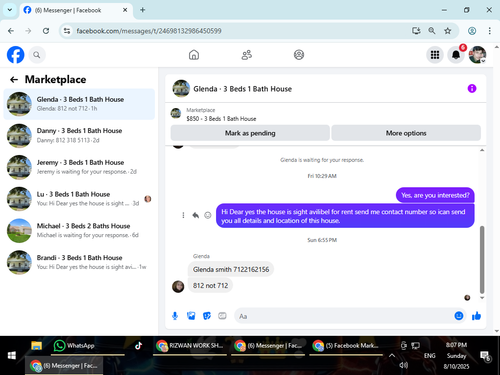Image resolution: width=500 pixels, height=375 pixels.
Task: Open File Explorer from taskbar
Action: coord(36,346)
